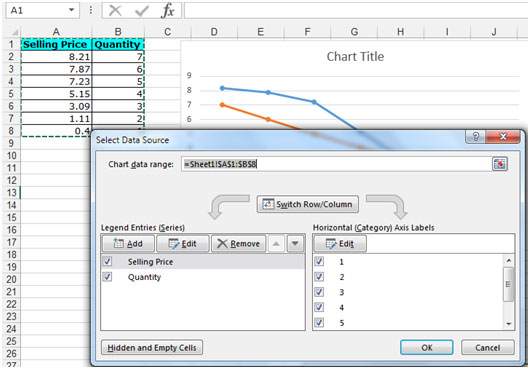
Task: Click the collapse dialog range selector icon
Action: pyautogui.click(x=500, y=164)
